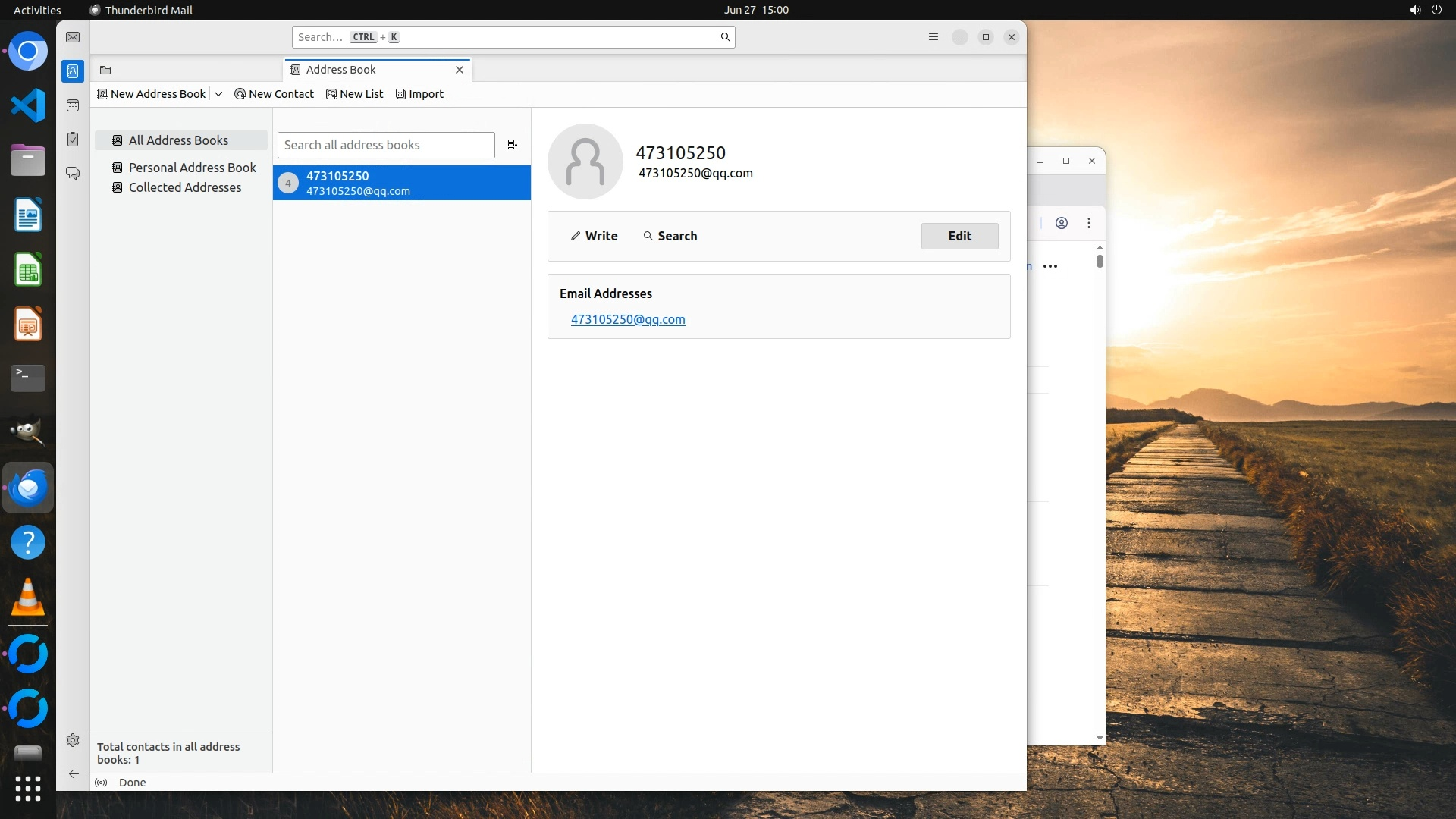Open the Calendar space icon
This screenshot has height=819, width=1456.
pos(73,105)
